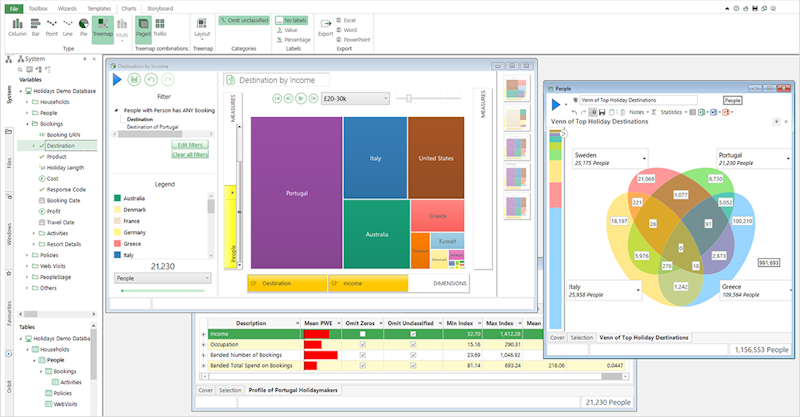Open the Layout treemap icon

point(202,28)
